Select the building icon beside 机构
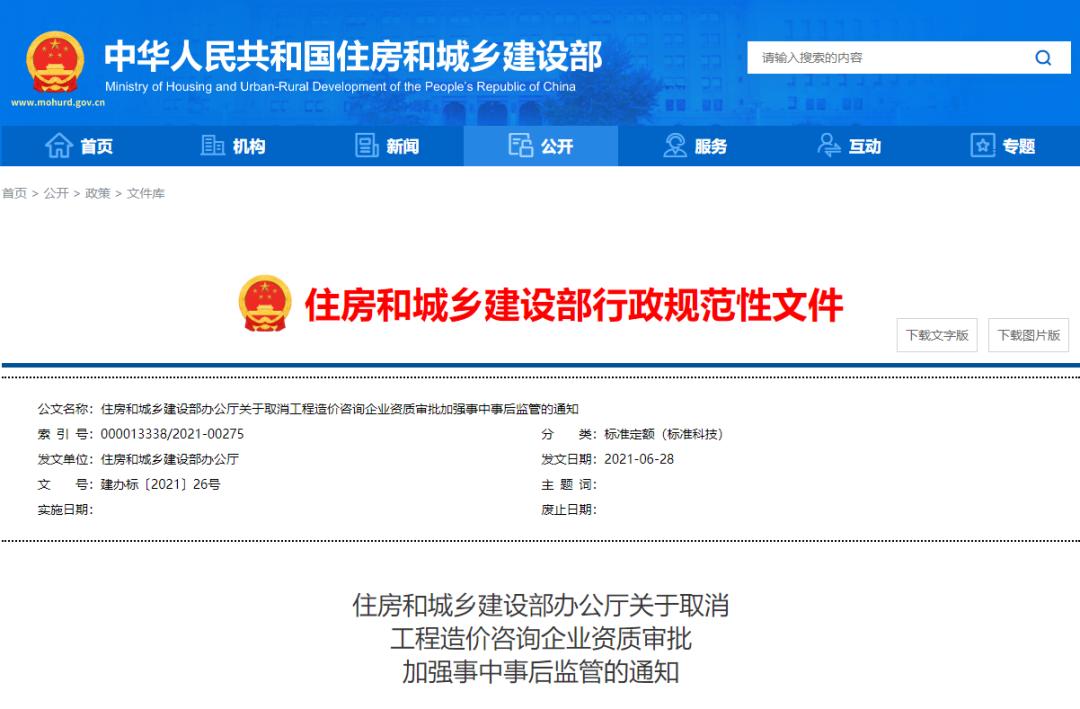Screen dimensions: 1080x709 coord(212,146)
